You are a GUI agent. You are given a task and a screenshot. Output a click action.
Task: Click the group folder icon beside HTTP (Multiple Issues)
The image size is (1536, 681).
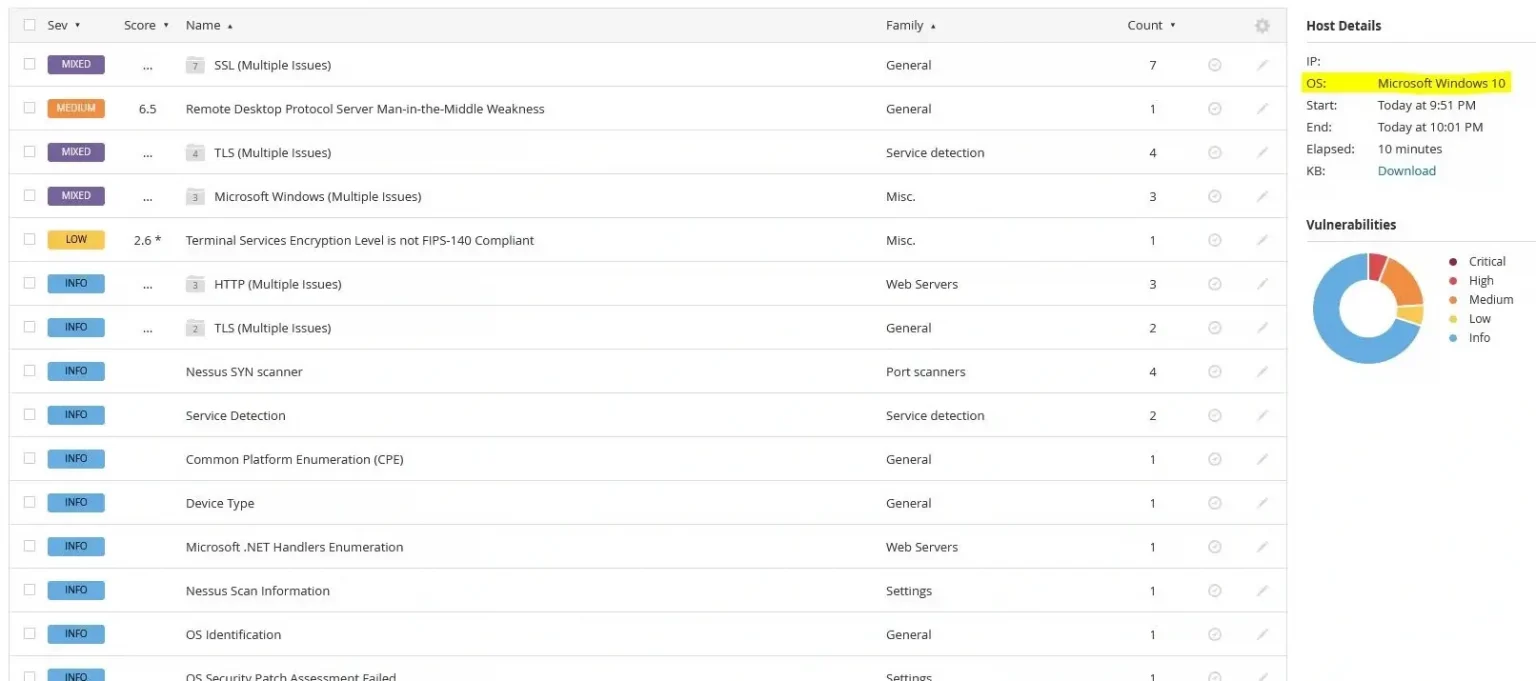[195, 285]
